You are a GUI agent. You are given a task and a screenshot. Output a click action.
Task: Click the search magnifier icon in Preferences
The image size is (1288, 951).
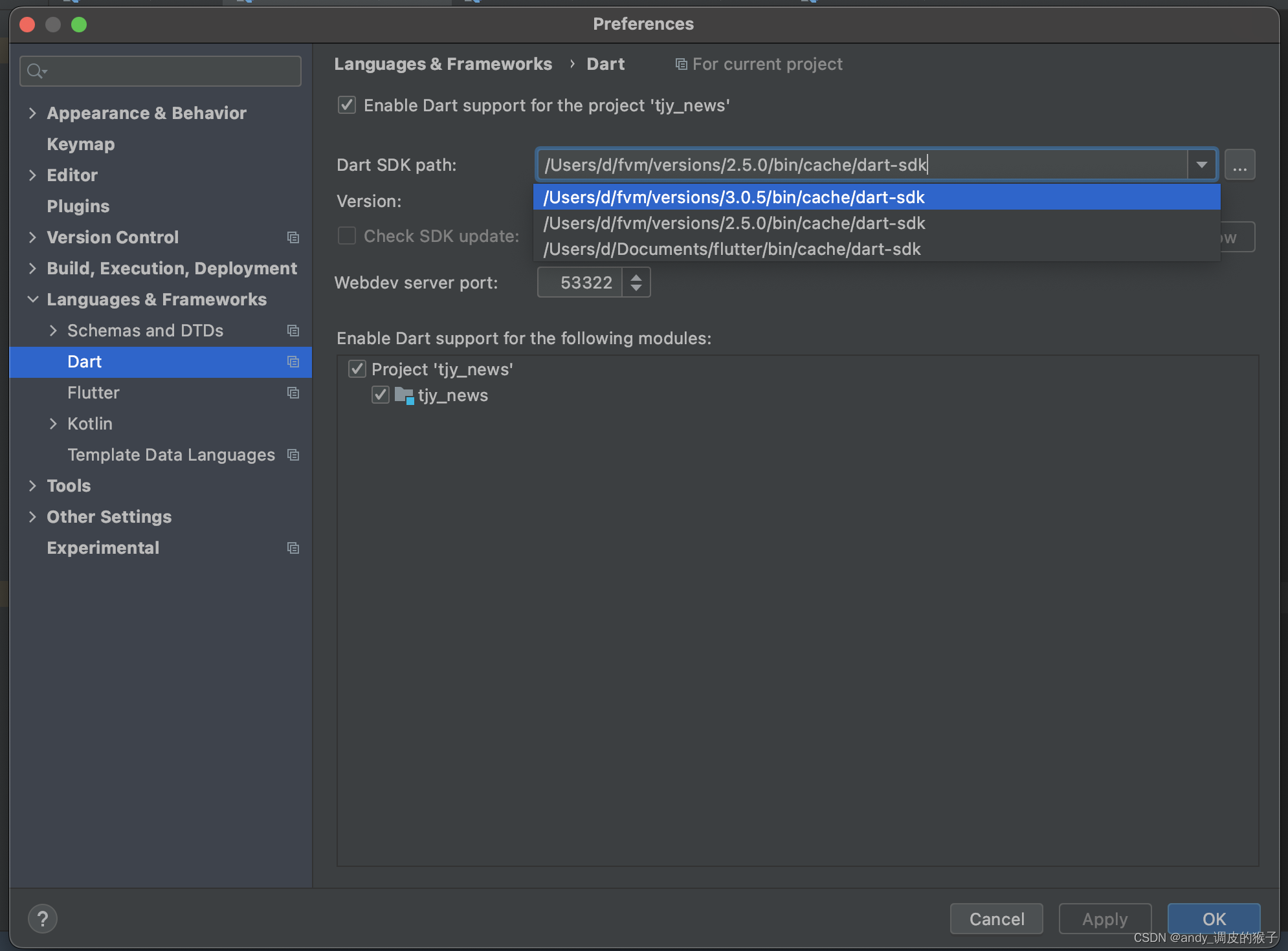point(38,71)
